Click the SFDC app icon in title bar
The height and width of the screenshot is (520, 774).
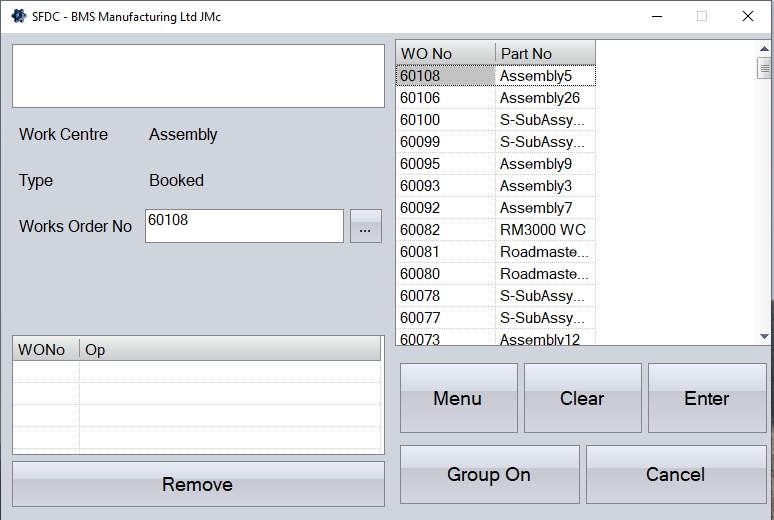18,16
